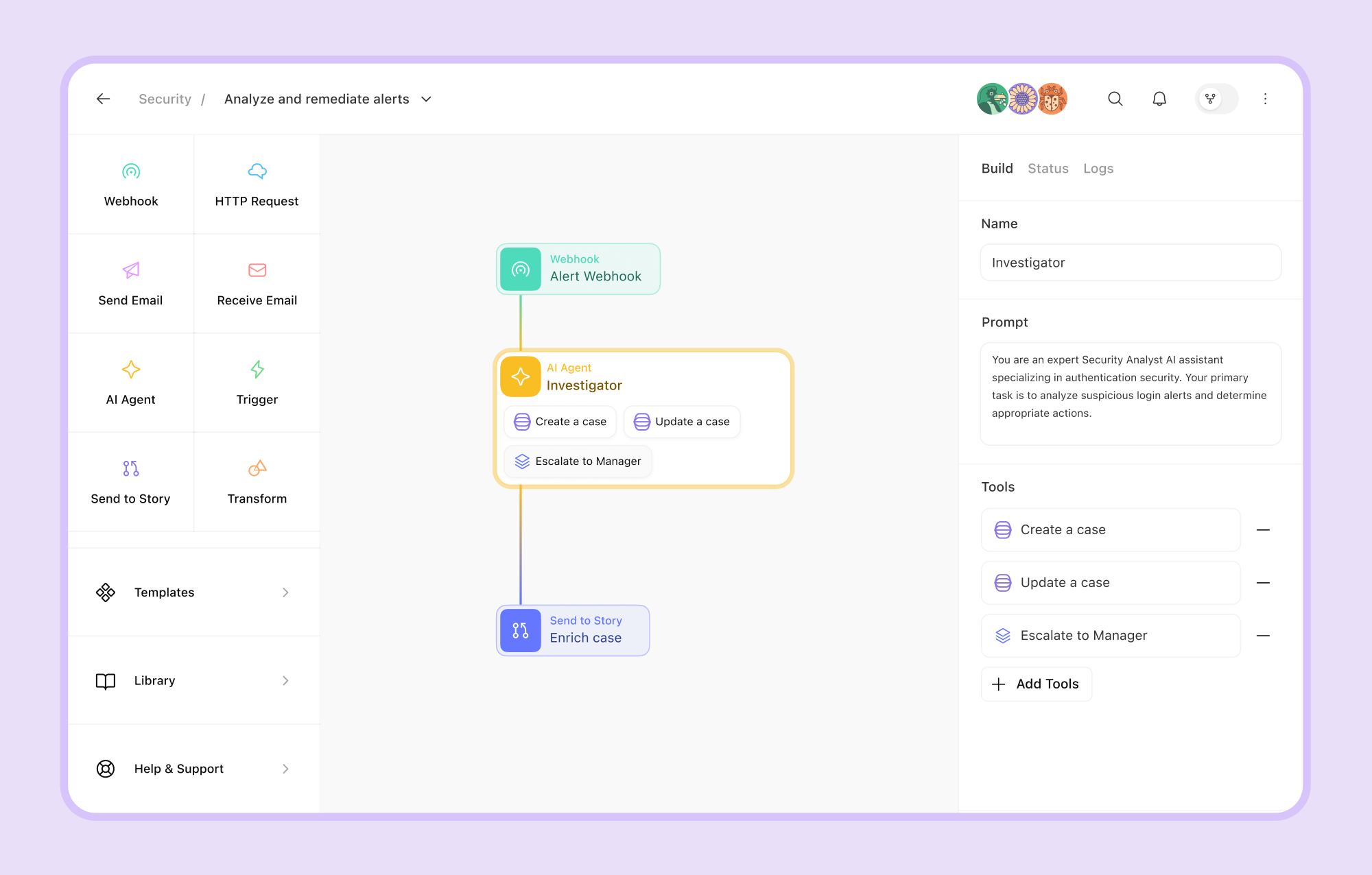Select the Trigger lightning icon

tap(257, 370)
